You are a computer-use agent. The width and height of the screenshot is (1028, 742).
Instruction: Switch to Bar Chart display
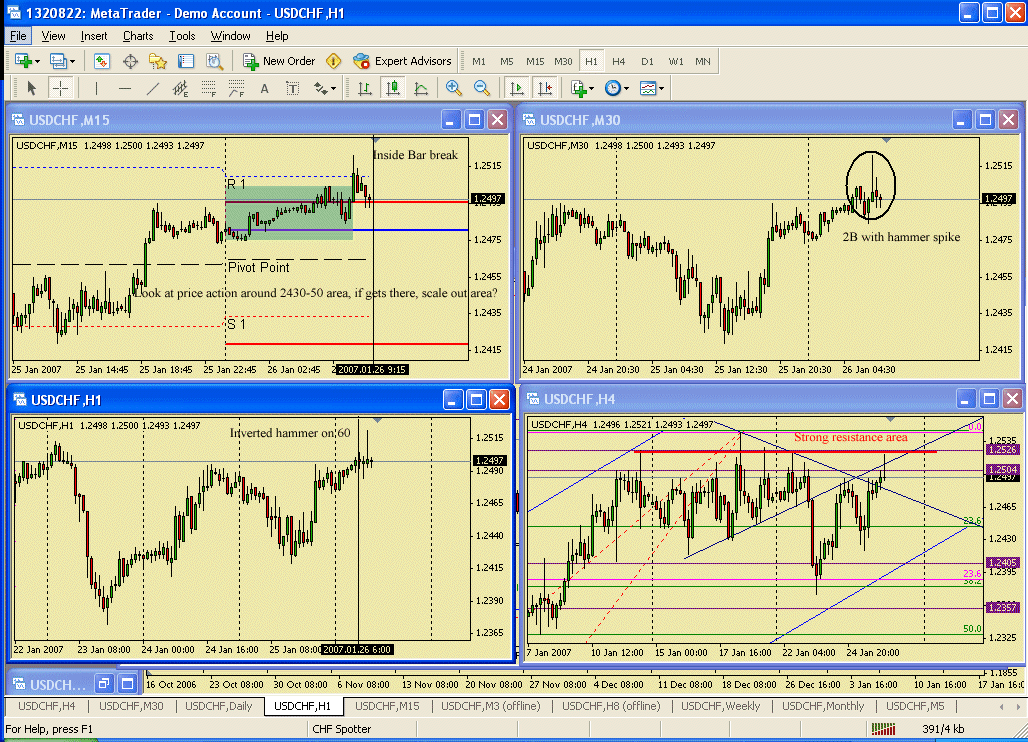click(x=365, y=88)
